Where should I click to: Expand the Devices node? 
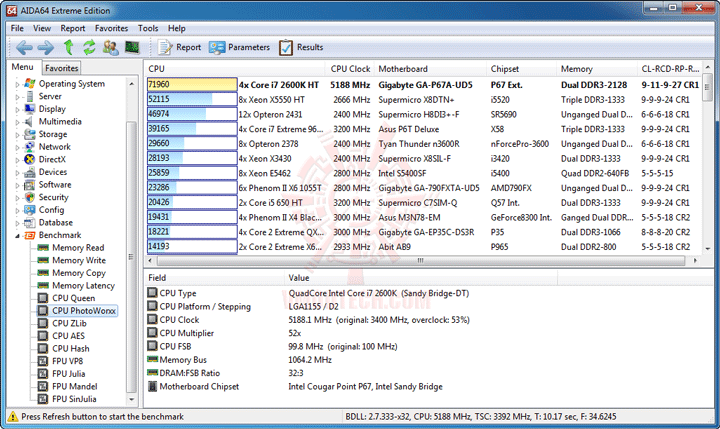pyautogui.click(x=17, y=173)
